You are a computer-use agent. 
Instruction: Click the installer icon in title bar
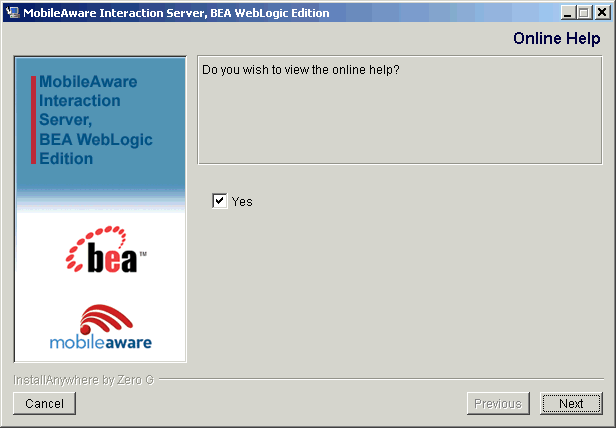point(13,13)
